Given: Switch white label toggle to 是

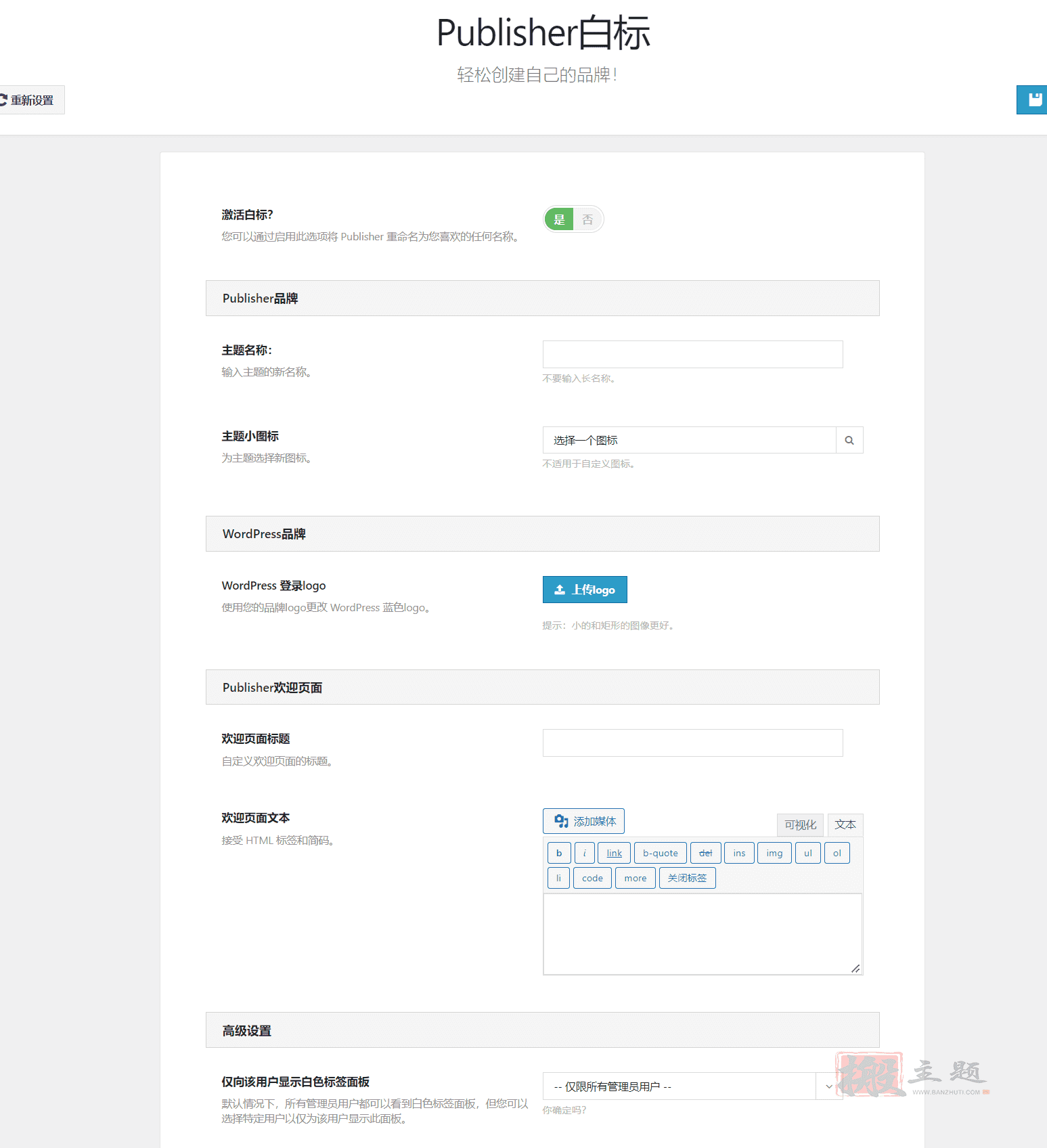Looking at the screenshot, I should [x=559, y=219].
